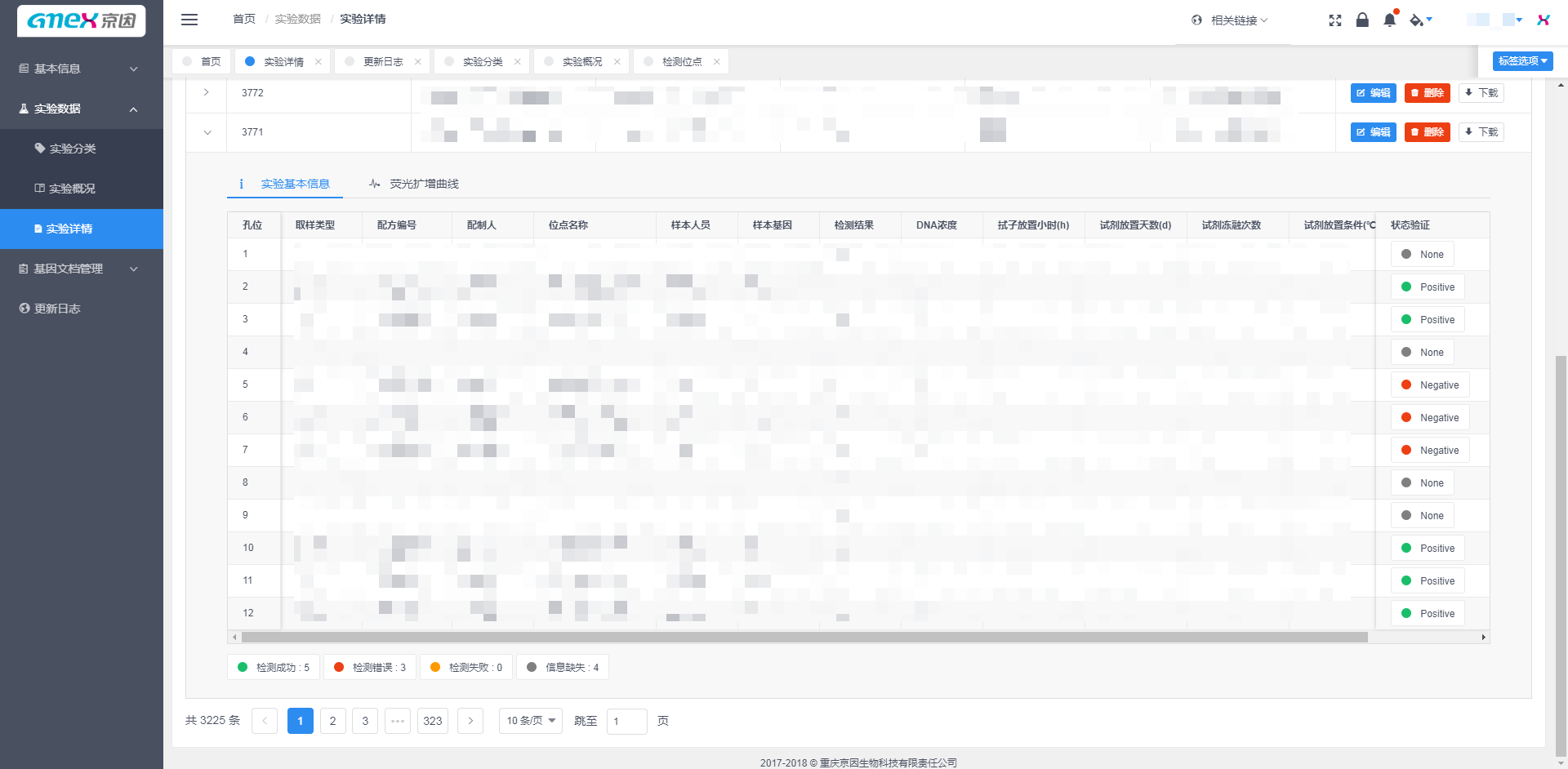This screenshot has height=769, width=1568.
Task: Jump ahead with ellipsis pager
Action: (398, 721)
